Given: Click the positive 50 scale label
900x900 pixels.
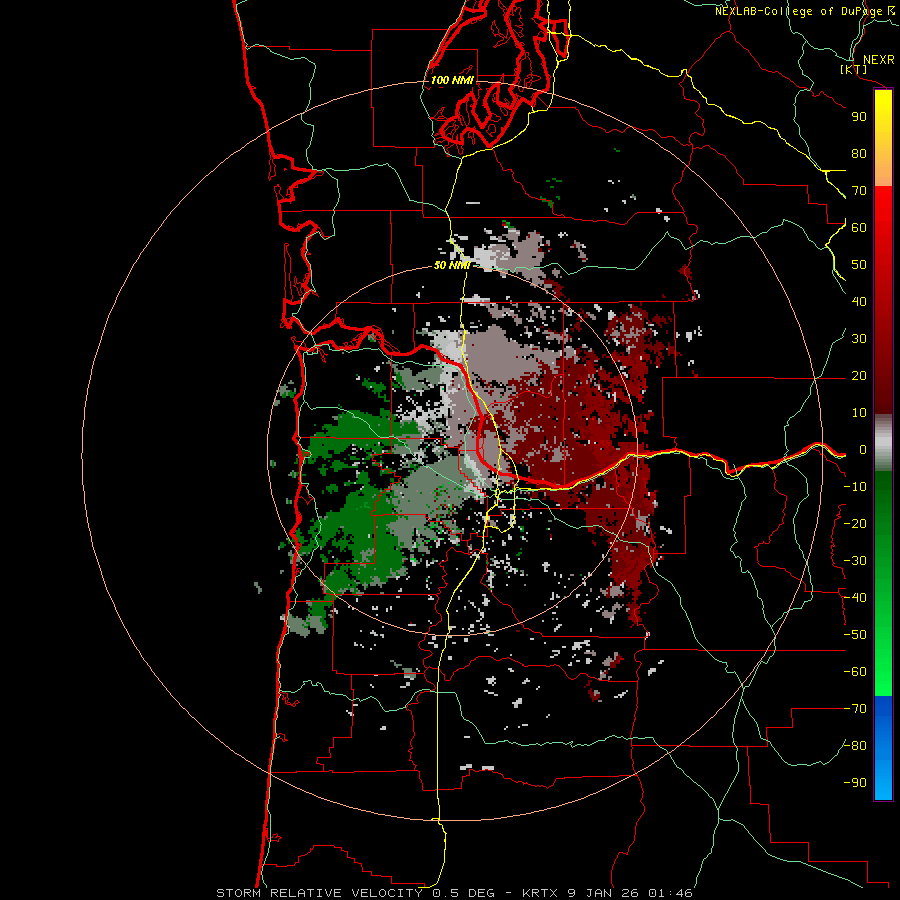Looking at the screenshot, I should pos(859,265).
